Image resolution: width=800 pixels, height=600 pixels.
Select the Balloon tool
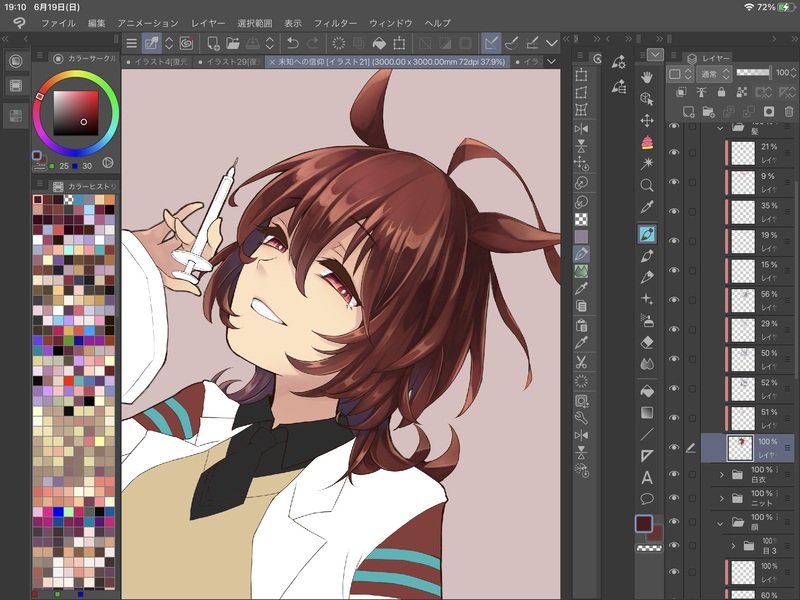(647, 498)
